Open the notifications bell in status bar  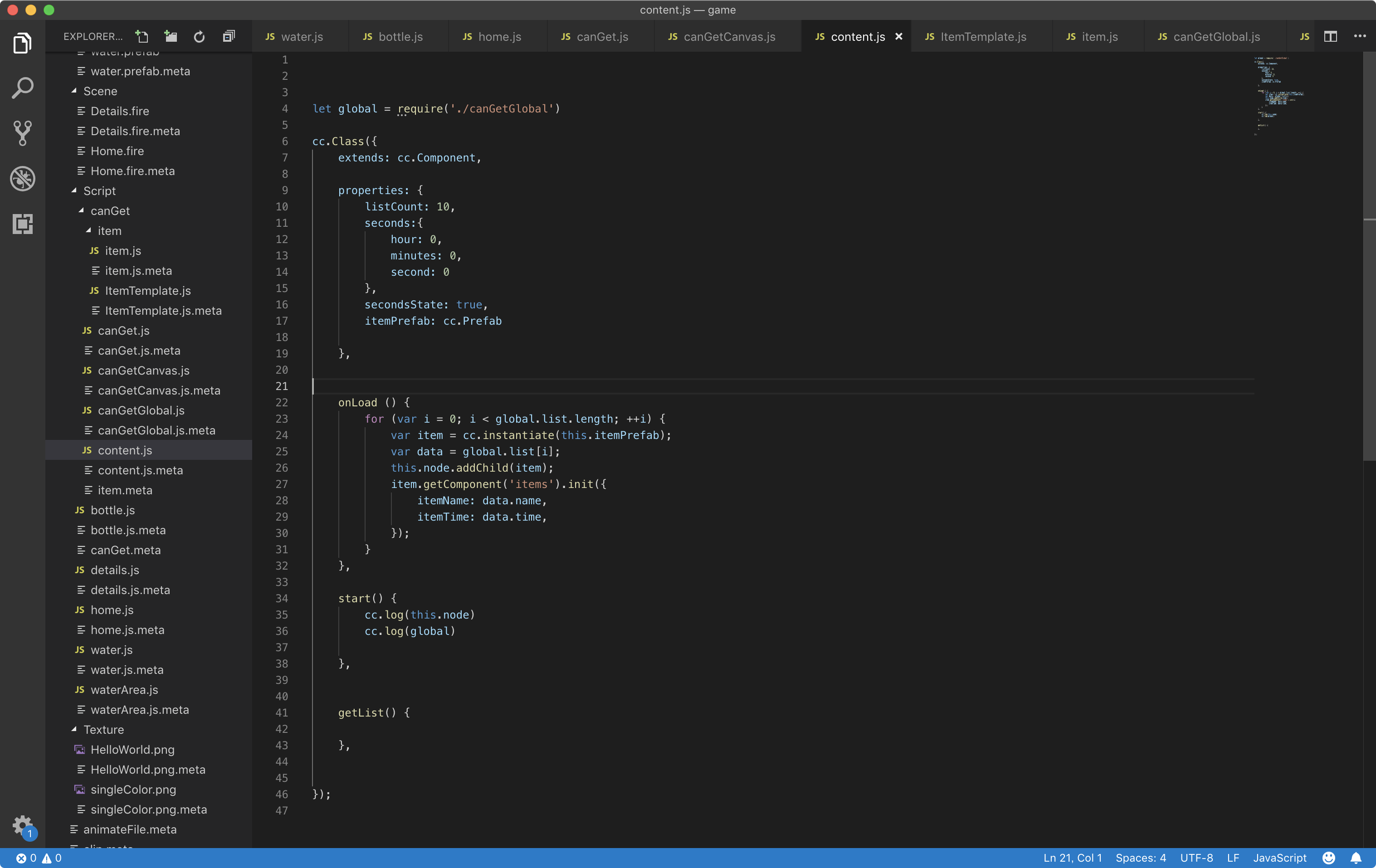[x=1356, y=858]
